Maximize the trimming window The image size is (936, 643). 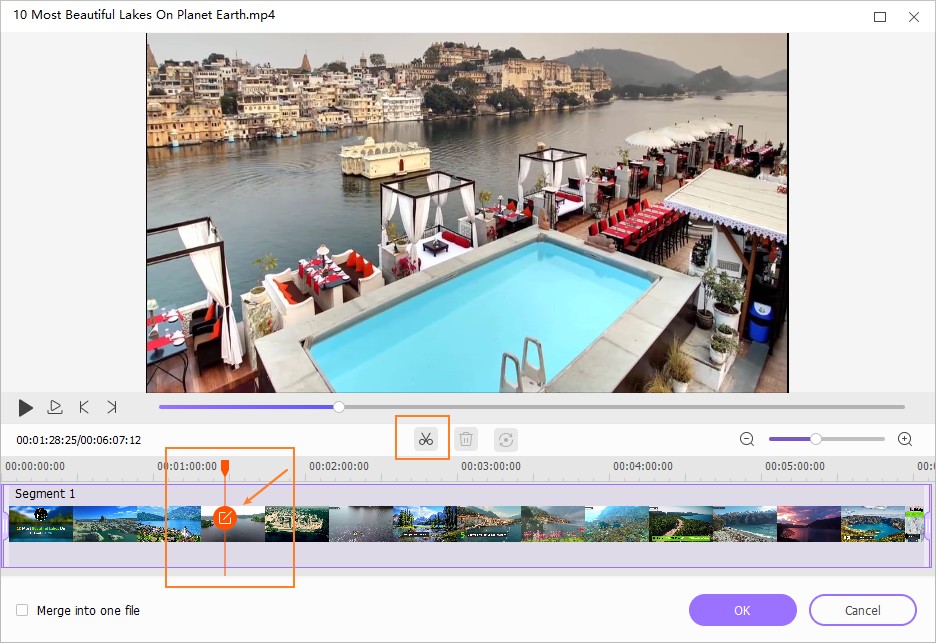point(880,17)
